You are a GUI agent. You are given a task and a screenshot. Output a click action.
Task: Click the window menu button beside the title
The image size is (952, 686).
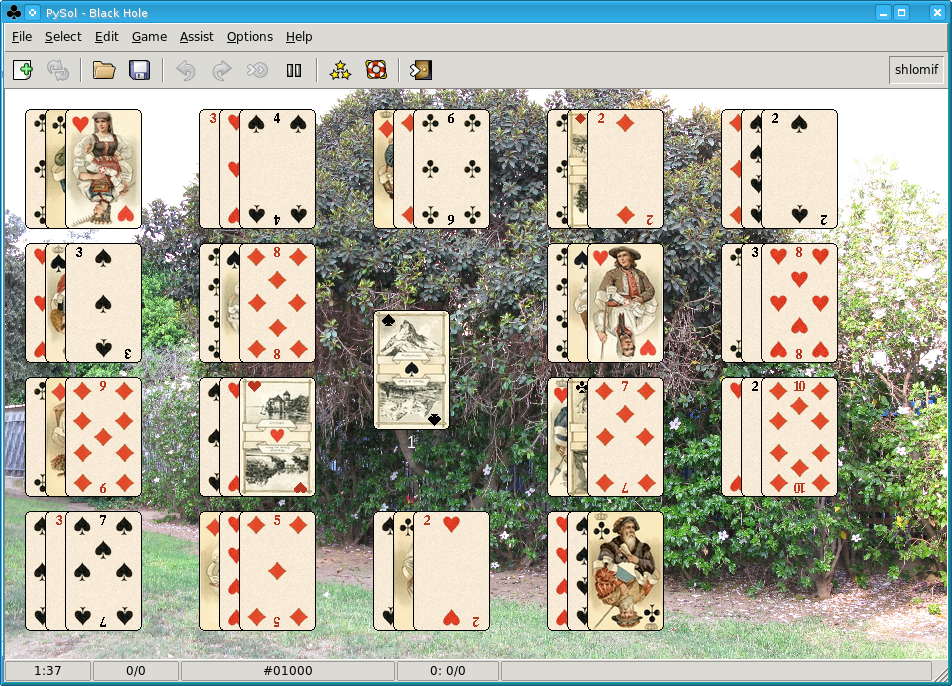(x=33, y=12)
